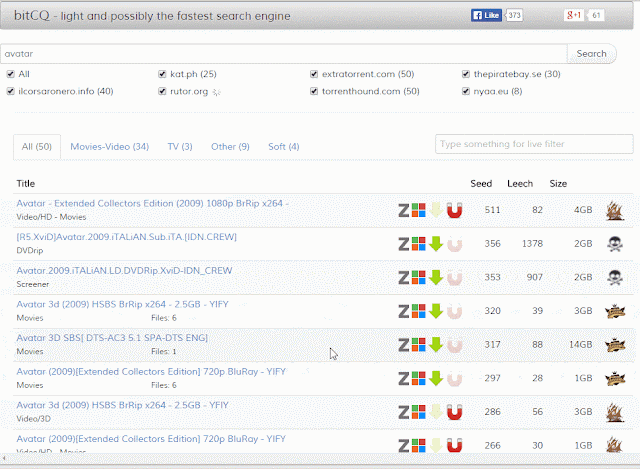Click the 14GB size value

(580, 345)
